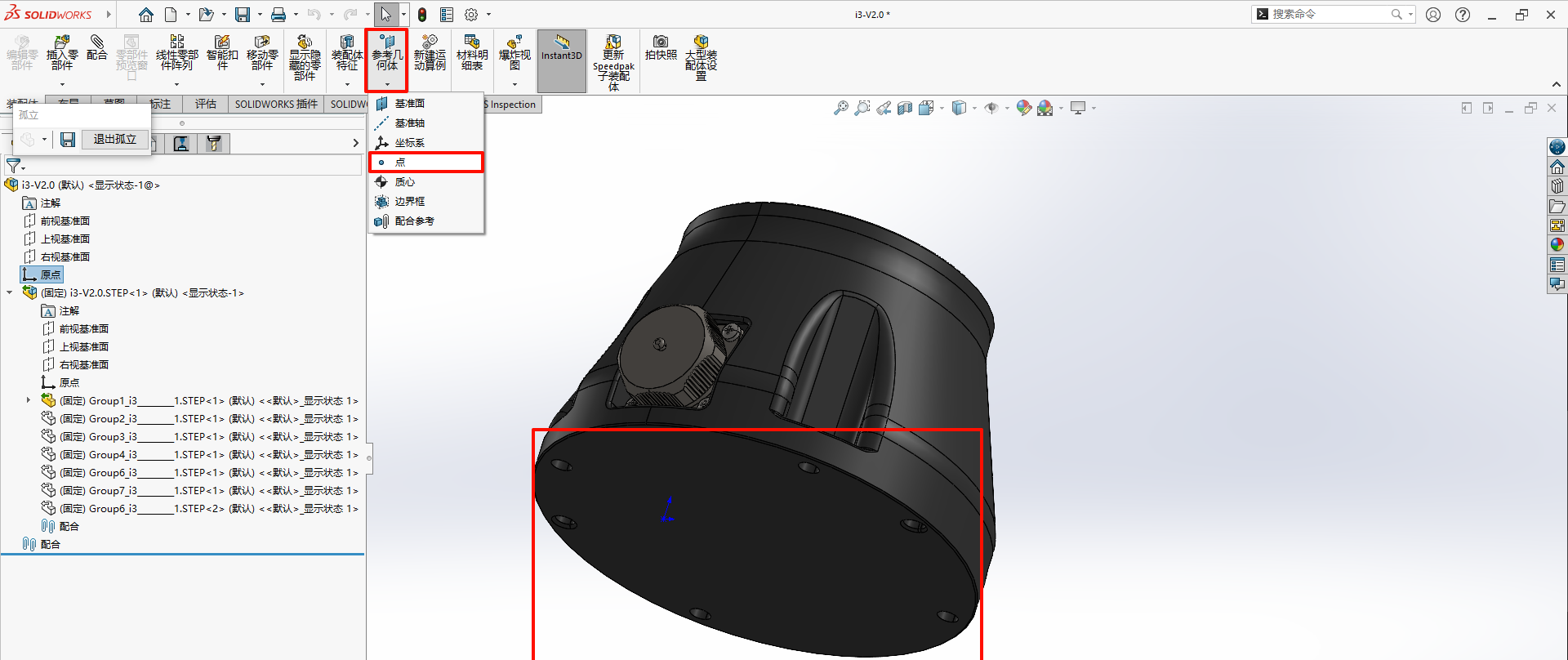
Task: Select 注解 under i3-V2.0.STEP<1>
Action: pyautogui.click(x=60, y=311)
